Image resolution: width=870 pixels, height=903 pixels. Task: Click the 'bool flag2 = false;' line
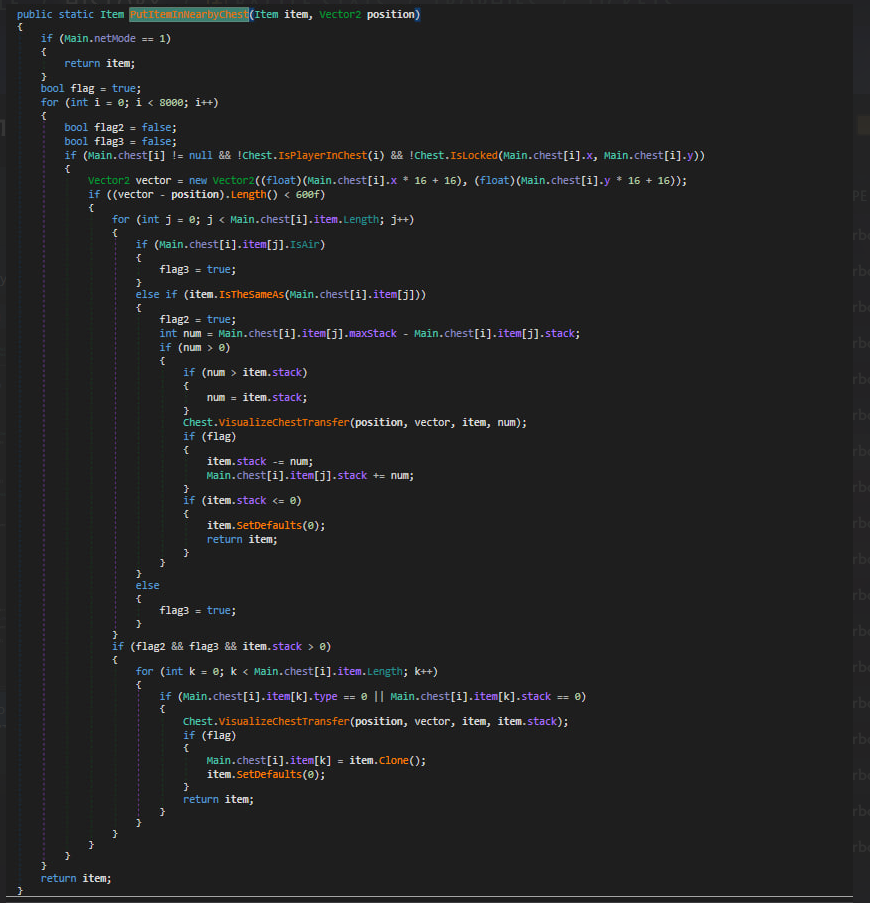point(120,127)
